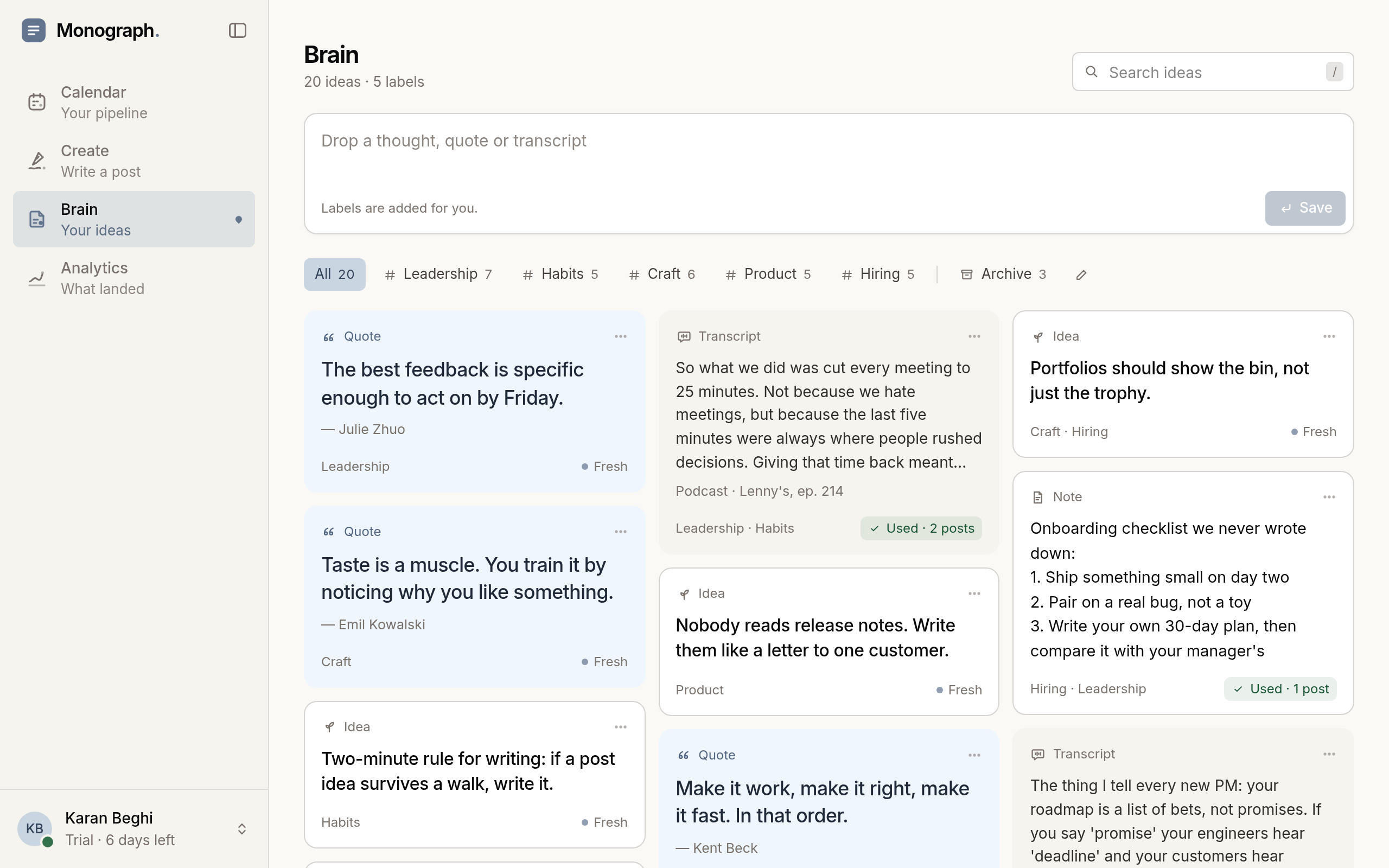Click the KB user avatar
This screenshot has width=1389, height=868.
(34, 828)
